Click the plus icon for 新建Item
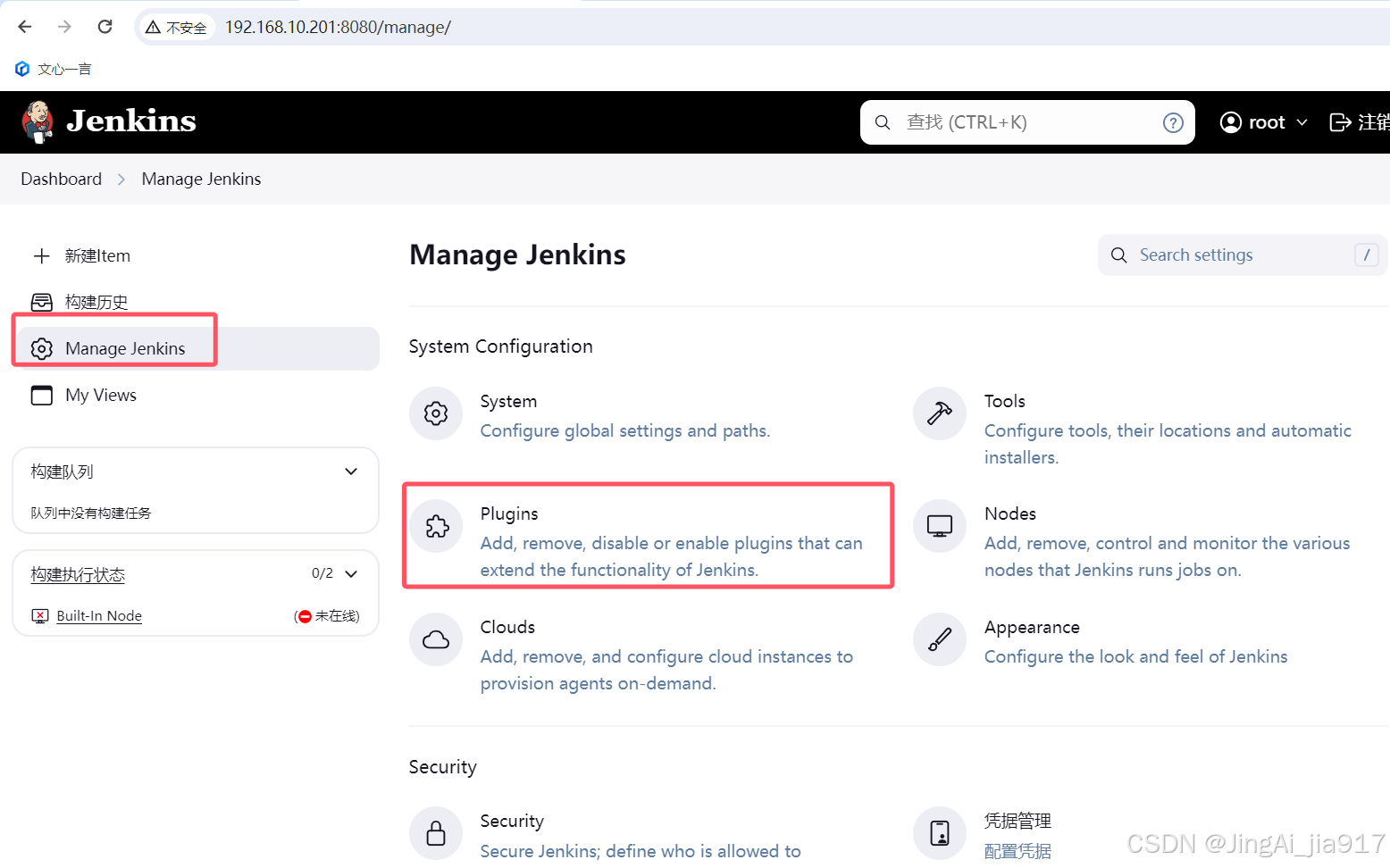 (x=41, y=256)
